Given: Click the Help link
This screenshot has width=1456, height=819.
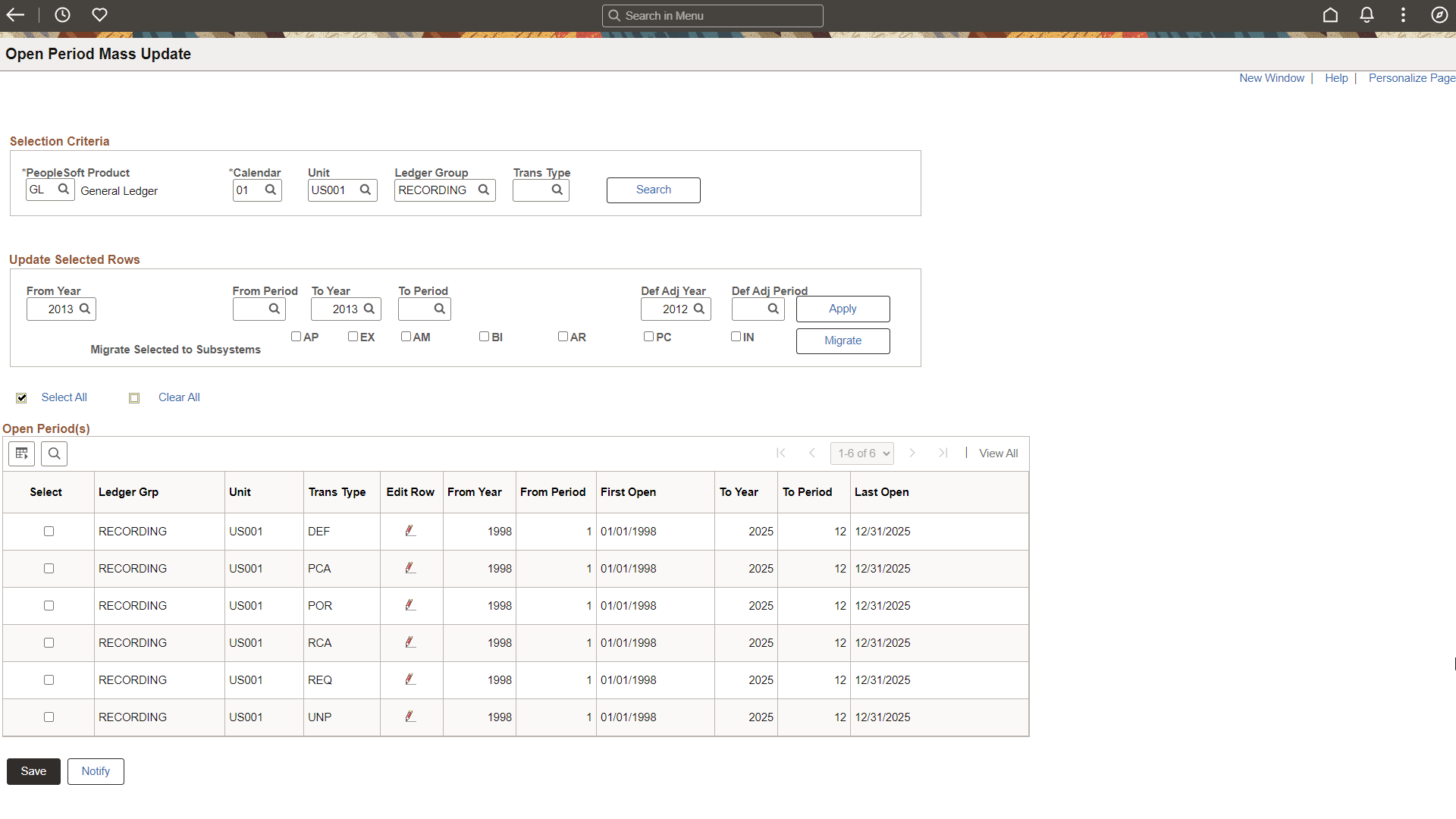Looking at the screenshot, I should click(x=1336, y=78).
